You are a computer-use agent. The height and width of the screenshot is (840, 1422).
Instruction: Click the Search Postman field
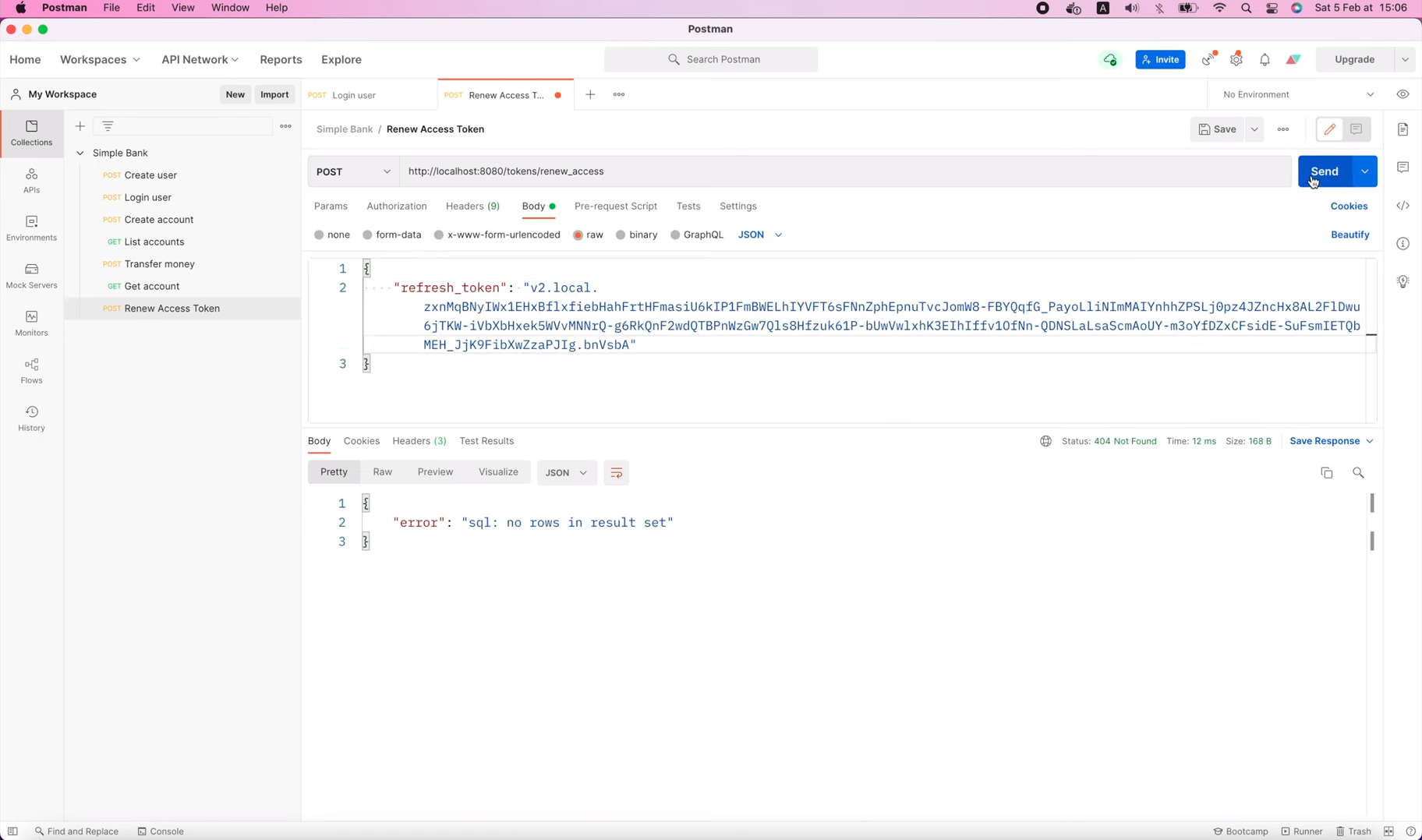711,60
